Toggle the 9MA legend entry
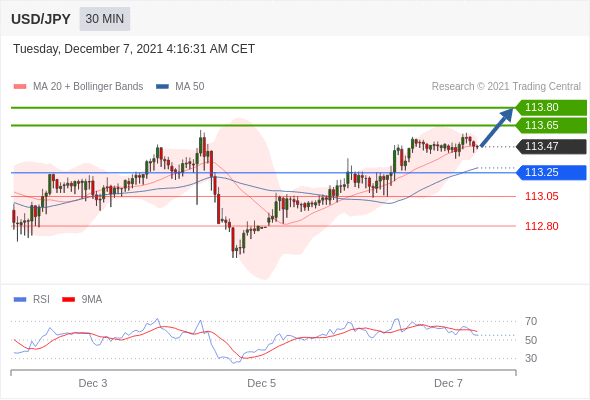590x400 pixels. pos(82,300)
